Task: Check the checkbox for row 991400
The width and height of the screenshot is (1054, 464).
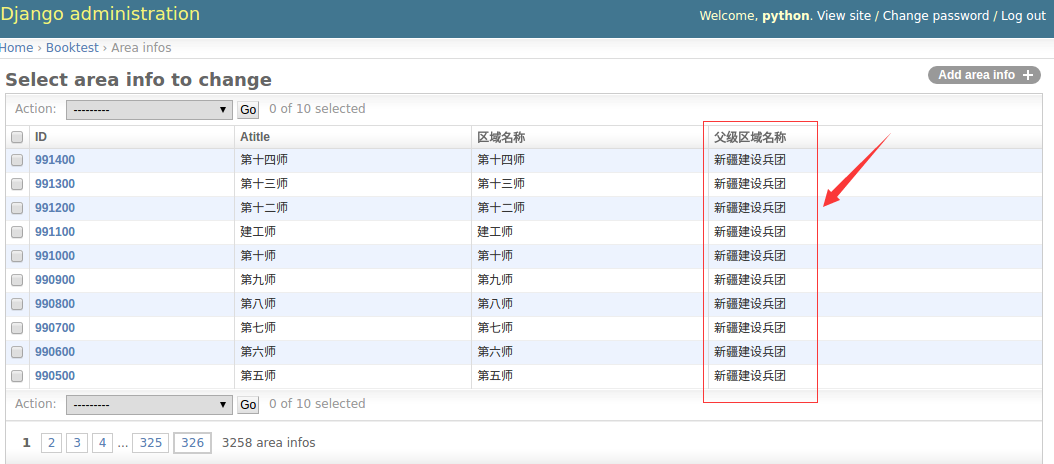Action: 17,160
